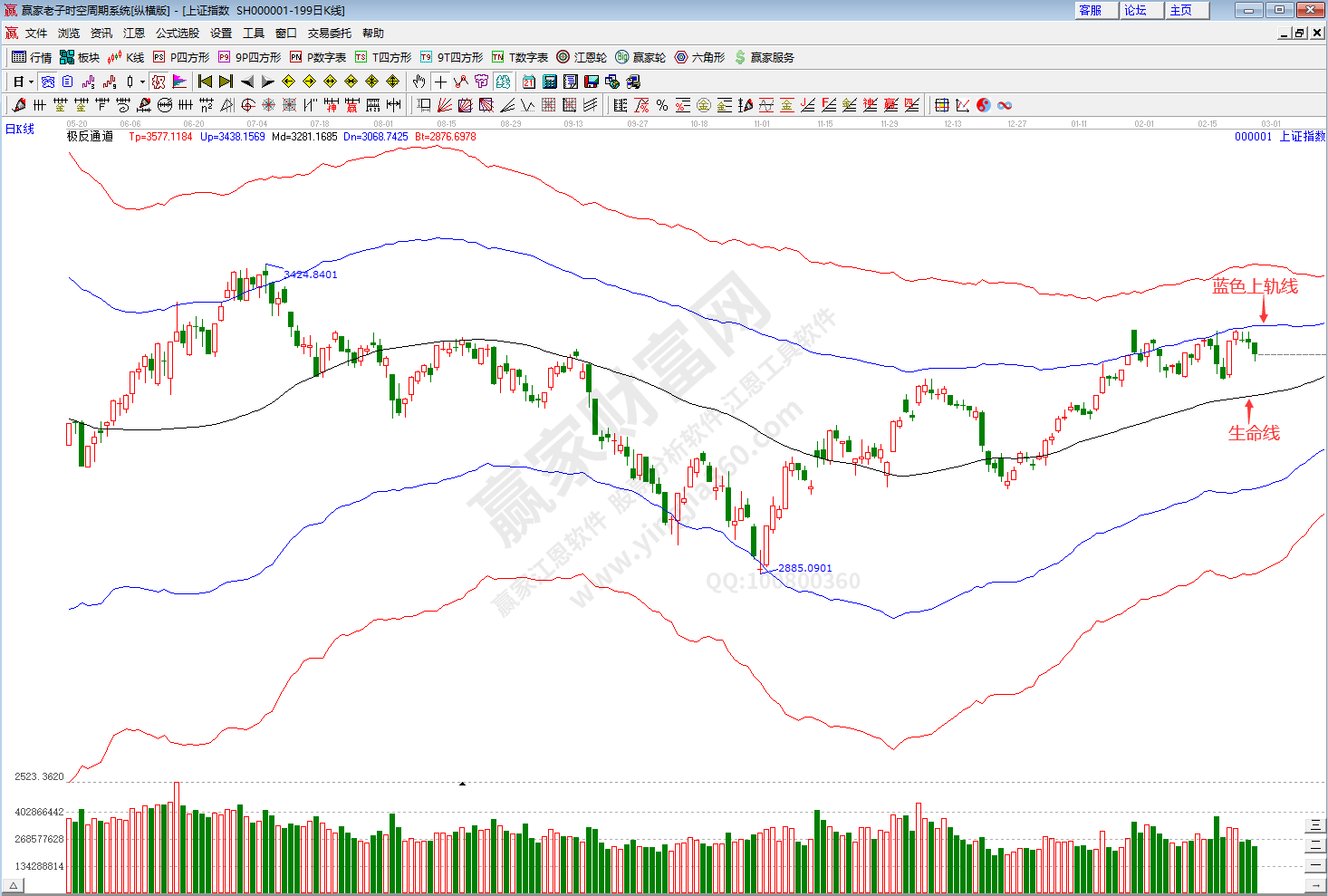
Task: Click the calculator icon in toolbar
Action: [550, 82]
